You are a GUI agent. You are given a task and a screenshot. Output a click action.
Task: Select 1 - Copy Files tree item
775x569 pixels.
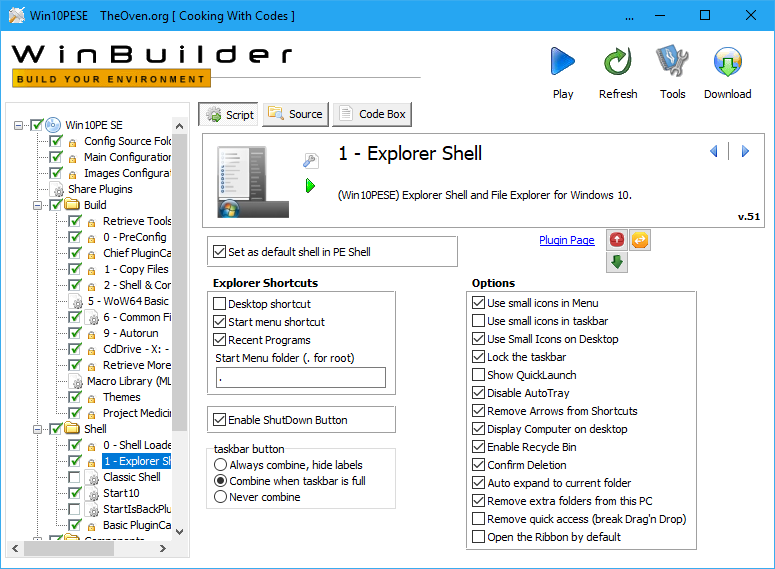[136, 269]
